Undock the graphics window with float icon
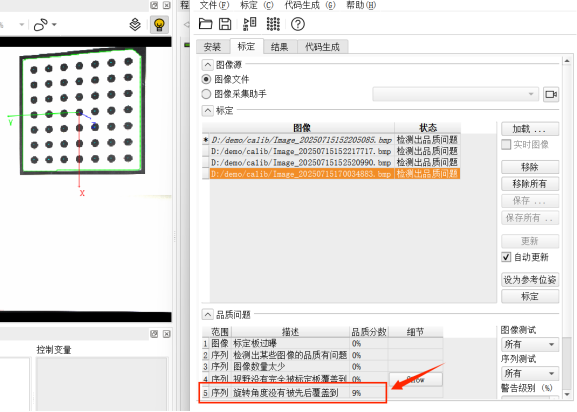577x412 pixels. (x=154, y=5)
